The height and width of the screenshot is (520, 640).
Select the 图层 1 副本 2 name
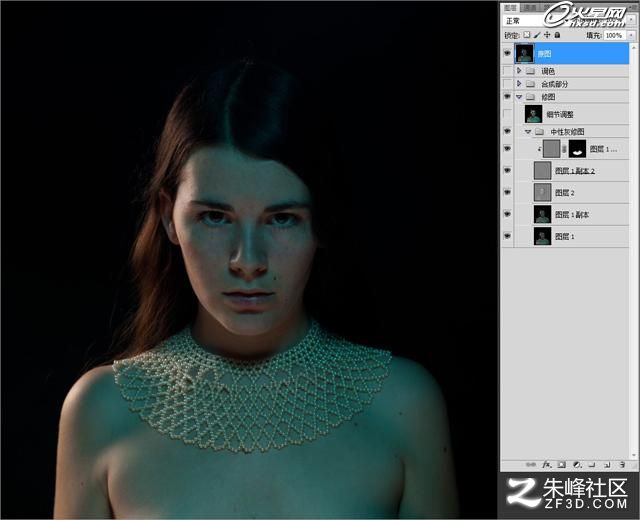click(x=575, y=171)
